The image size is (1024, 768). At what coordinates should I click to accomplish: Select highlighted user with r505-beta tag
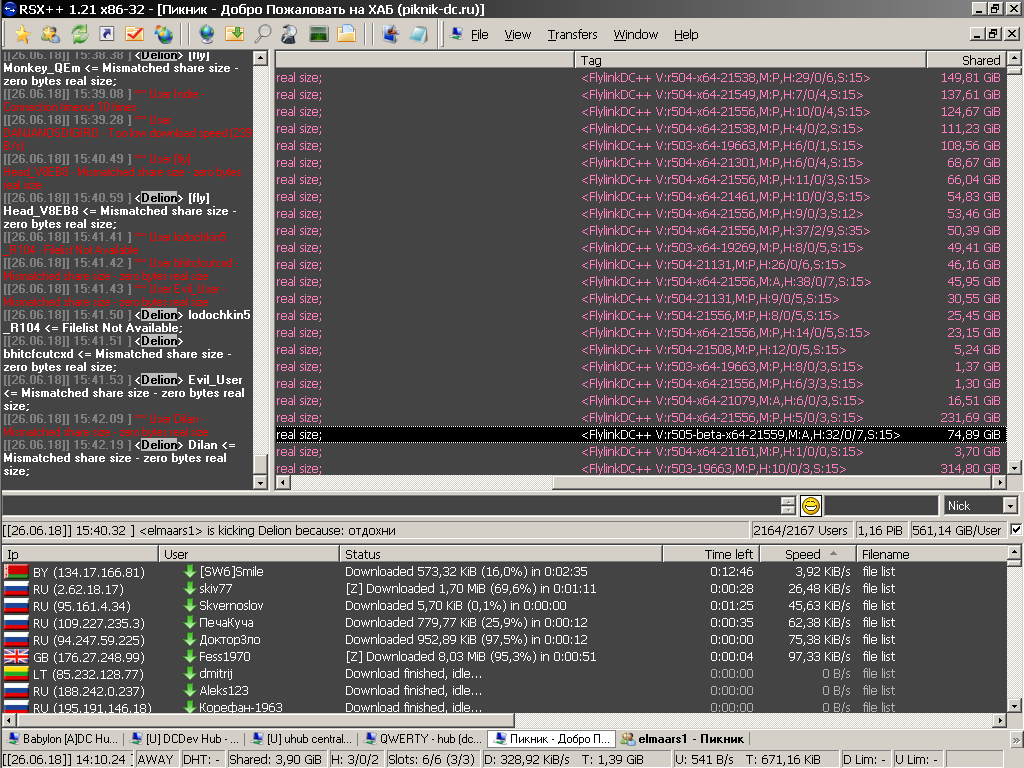pyautogui.click(x=641, y=434)
